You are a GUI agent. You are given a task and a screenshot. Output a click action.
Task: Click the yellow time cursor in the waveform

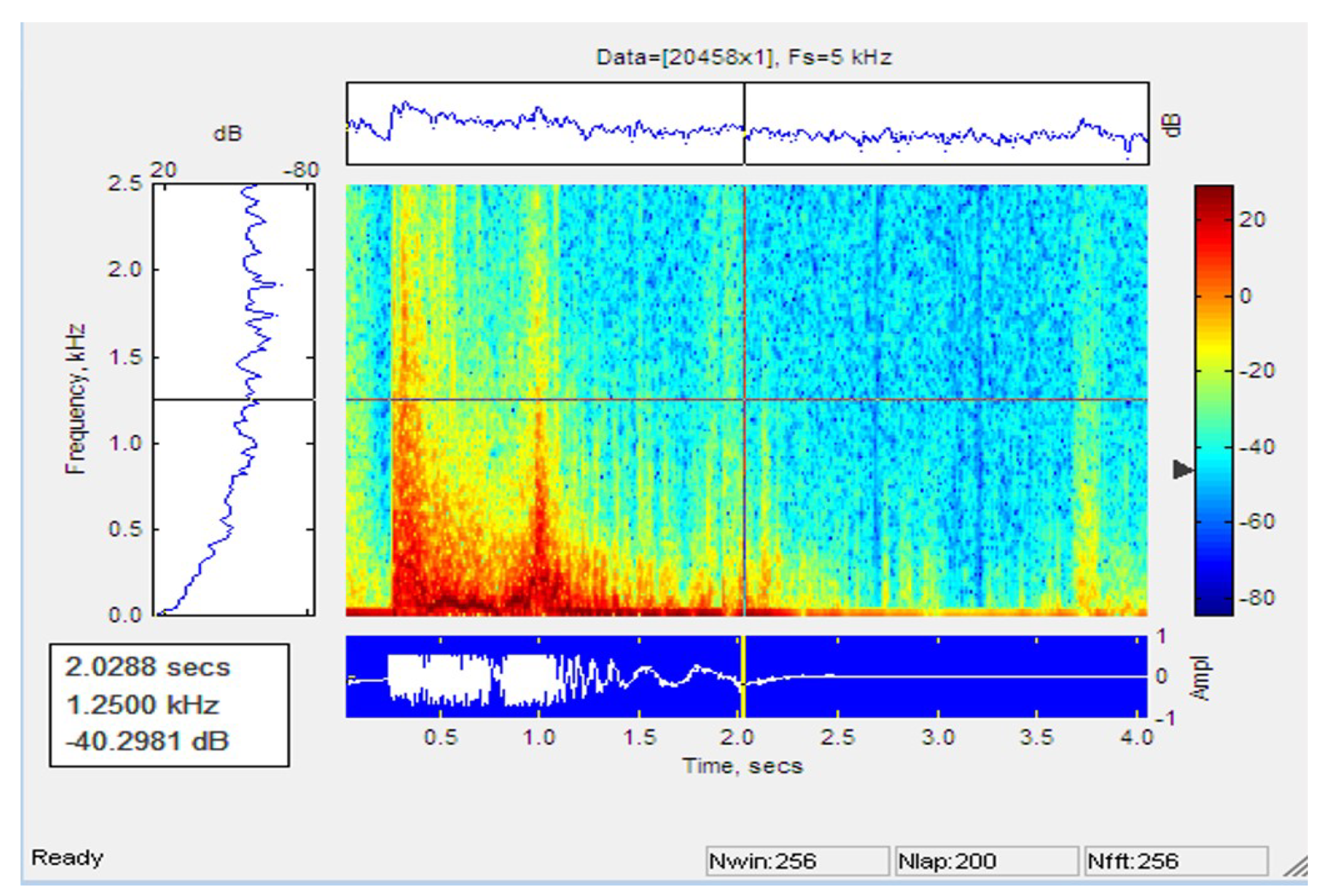[743, 659]
